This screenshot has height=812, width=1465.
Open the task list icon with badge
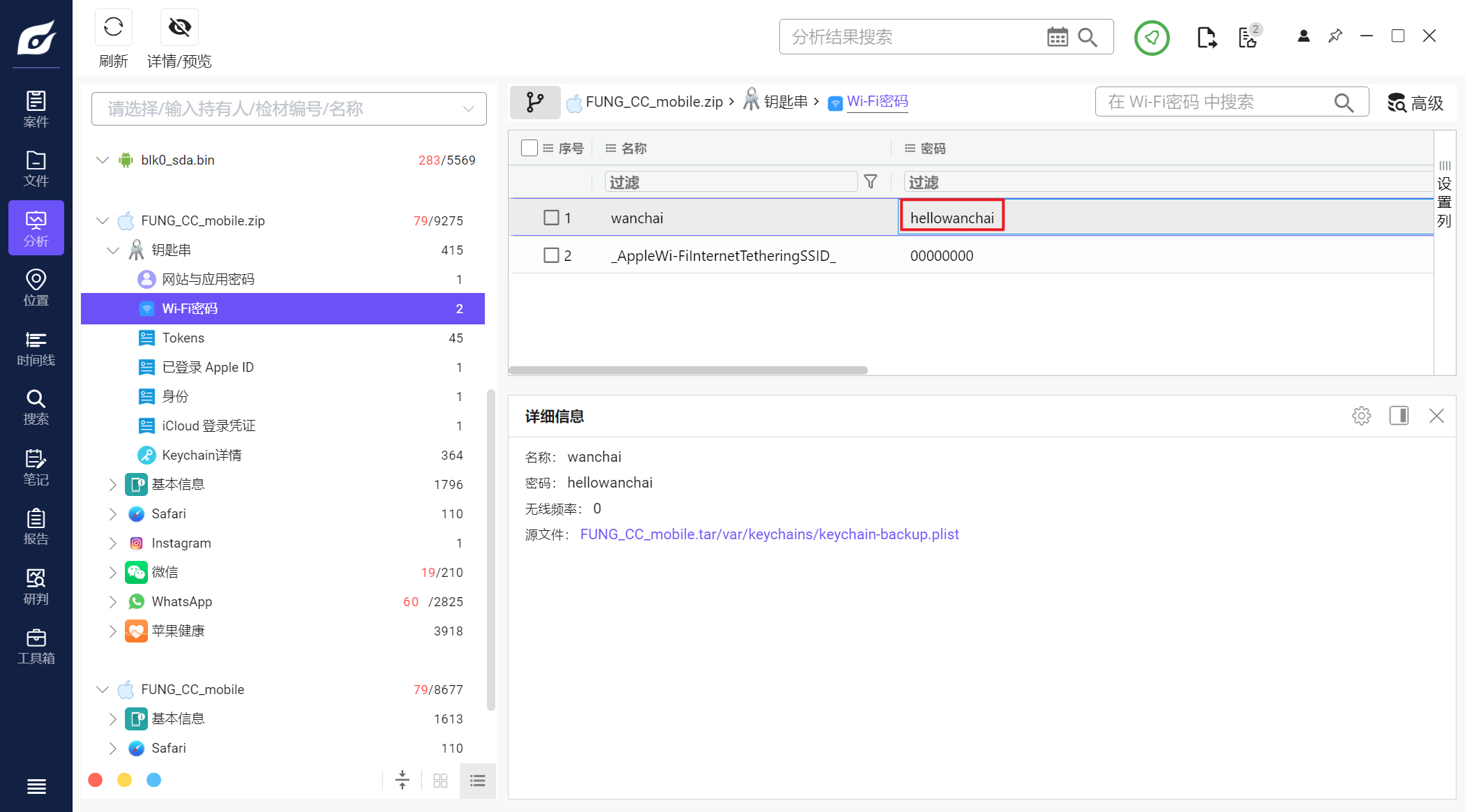pyautogui.click(x=1247, y=37)
